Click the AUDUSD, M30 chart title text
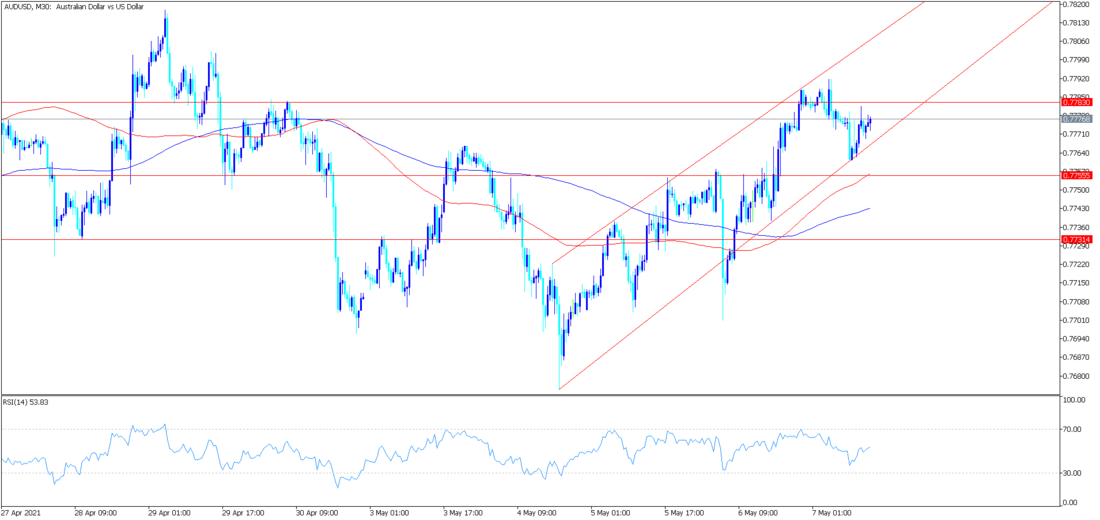Image resolution: width=1100 pixels, height=520 pixels. [x=73, y=6]
